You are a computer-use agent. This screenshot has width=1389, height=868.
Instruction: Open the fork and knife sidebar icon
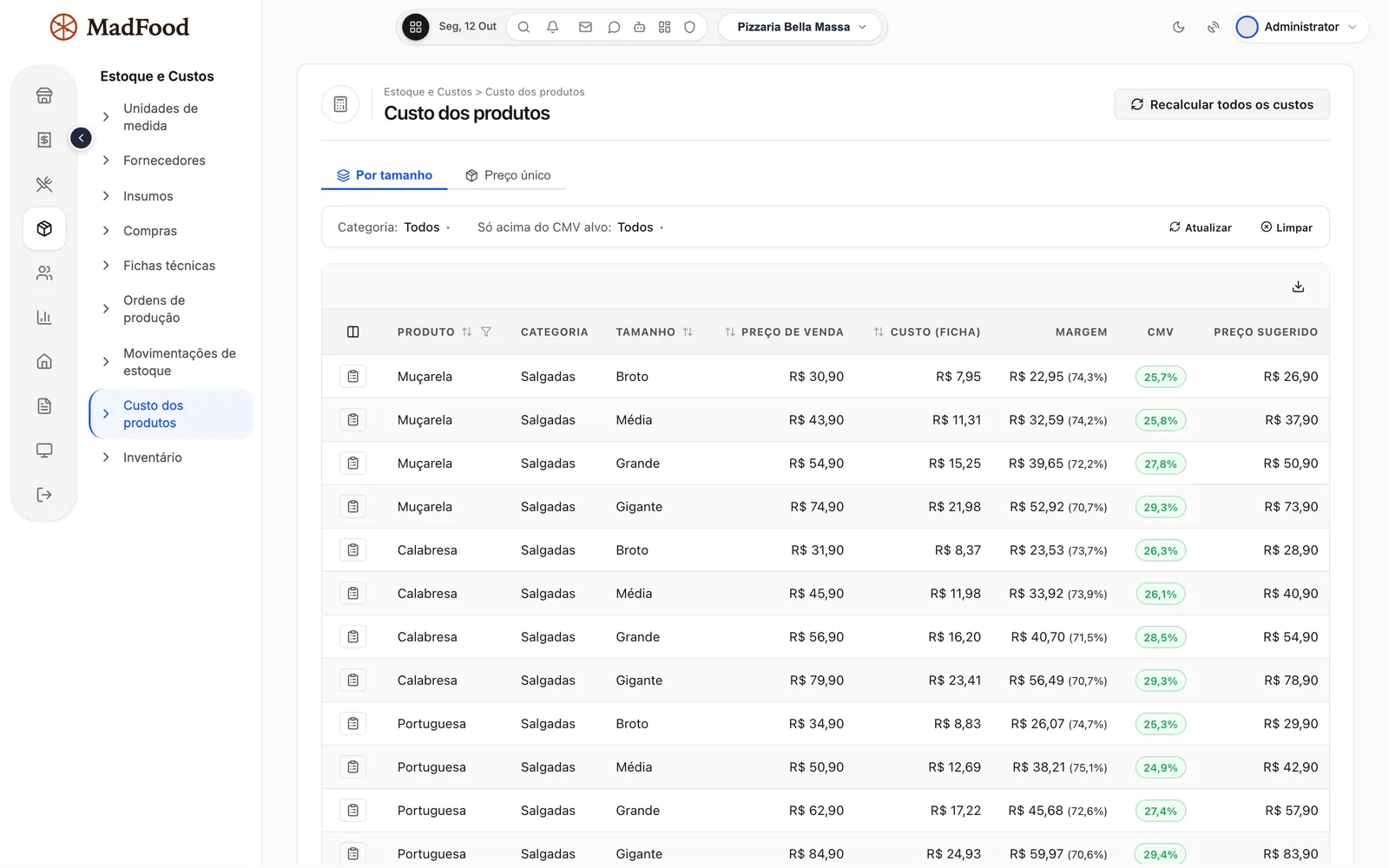click(x=44, y=184)
